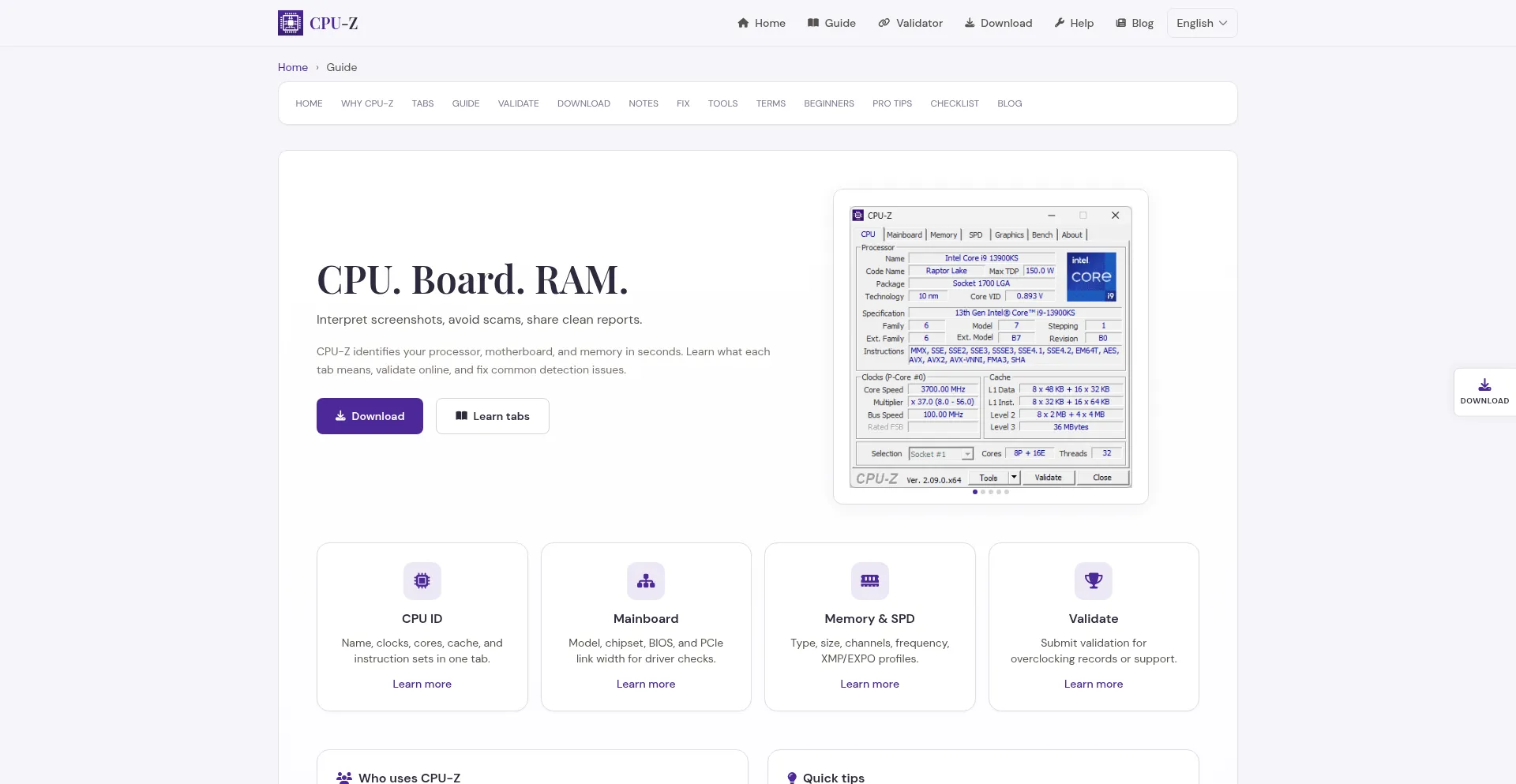The image size is (1516, 784).
Task: Select TERMS in the section menu
Action: coord(771,103)
